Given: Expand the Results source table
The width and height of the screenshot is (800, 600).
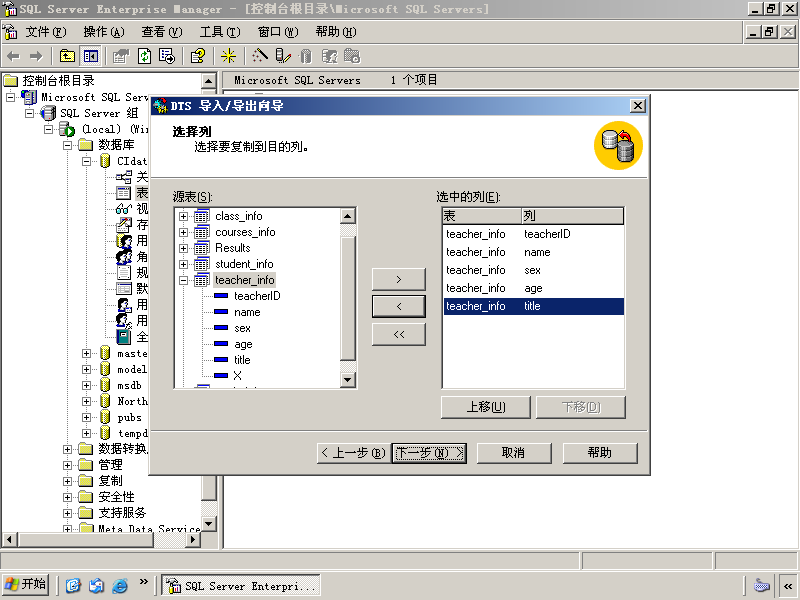Looking at the screenshot, I should click(183, 248).
